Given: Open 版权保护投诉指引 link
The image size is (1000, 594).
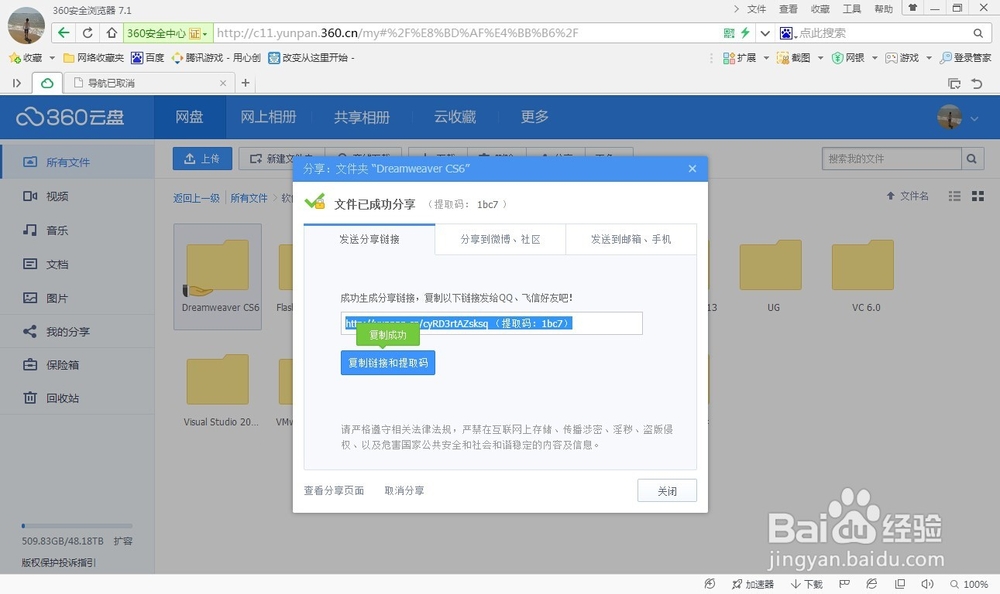Looking at the screenshot, I should (59, 562).
